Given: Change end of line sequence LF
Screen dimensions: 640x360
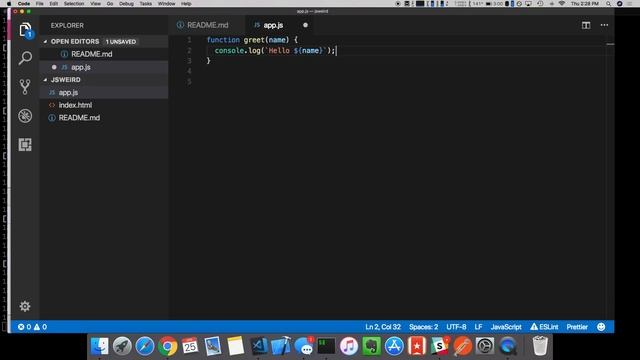Looking at the screenshot, I should (x=478, y=327).
